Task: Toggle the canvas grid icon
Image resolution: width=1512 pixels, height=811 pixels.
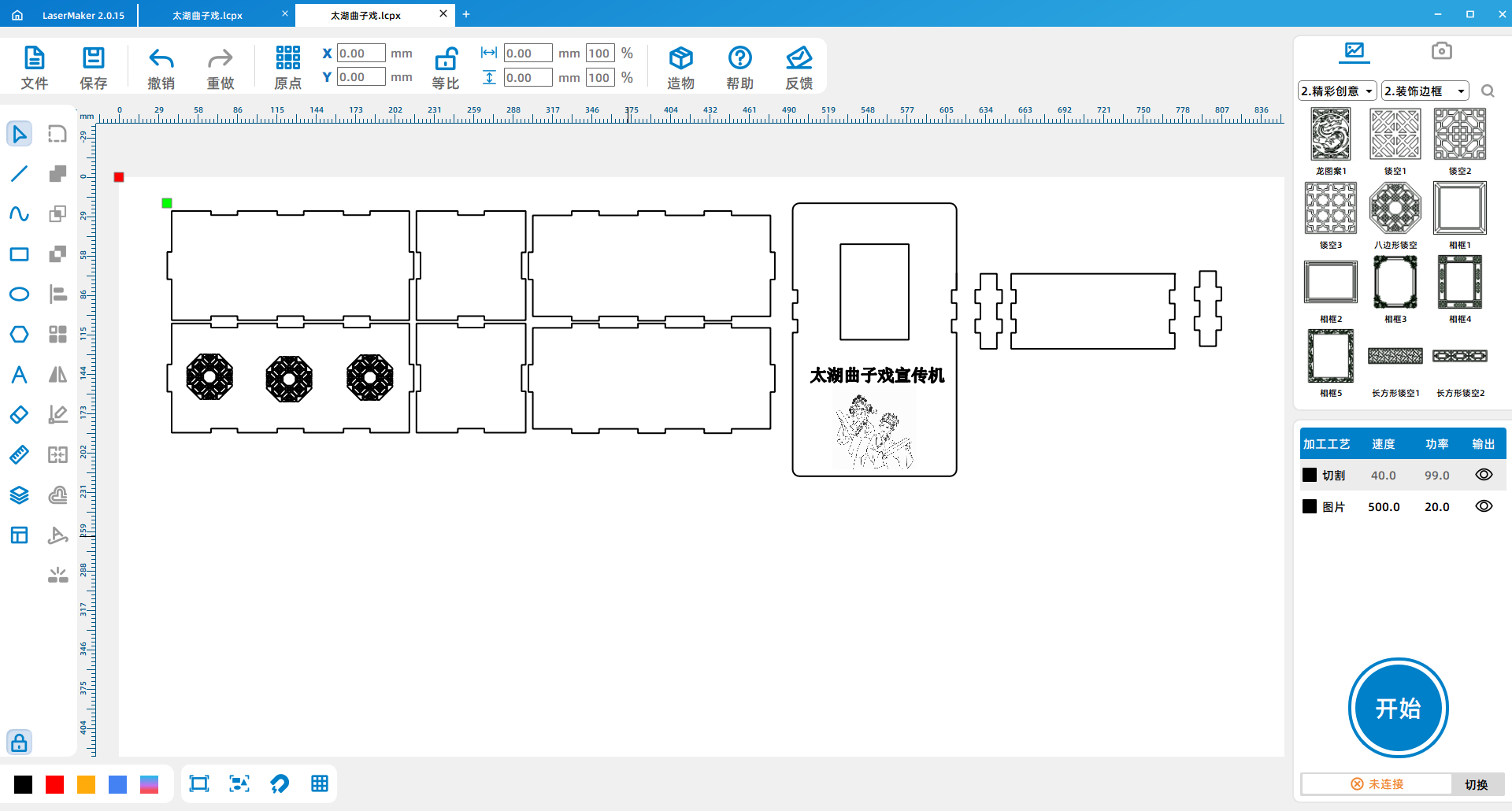Action: 320,783
